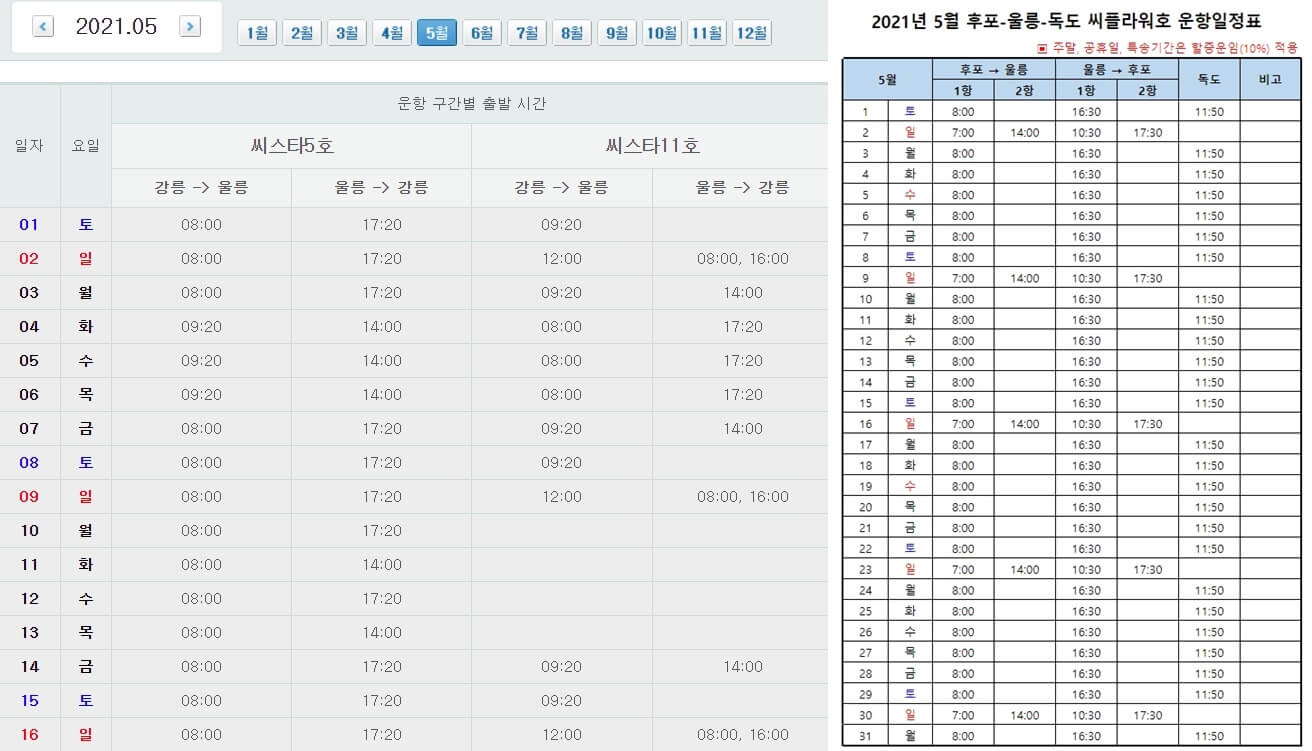Click 14:00 in row 11
The image size is (1312, 751).
(382, 565)
